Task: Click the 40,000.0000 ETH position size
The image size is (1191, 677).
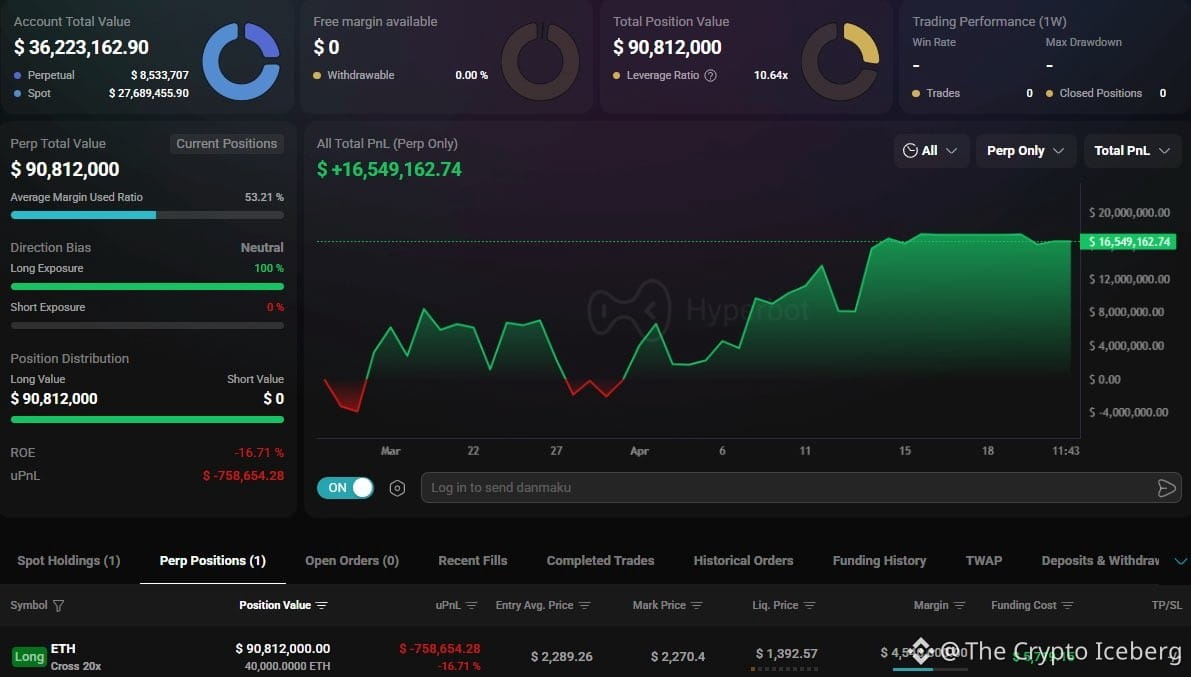Action: tap(287, 666)
